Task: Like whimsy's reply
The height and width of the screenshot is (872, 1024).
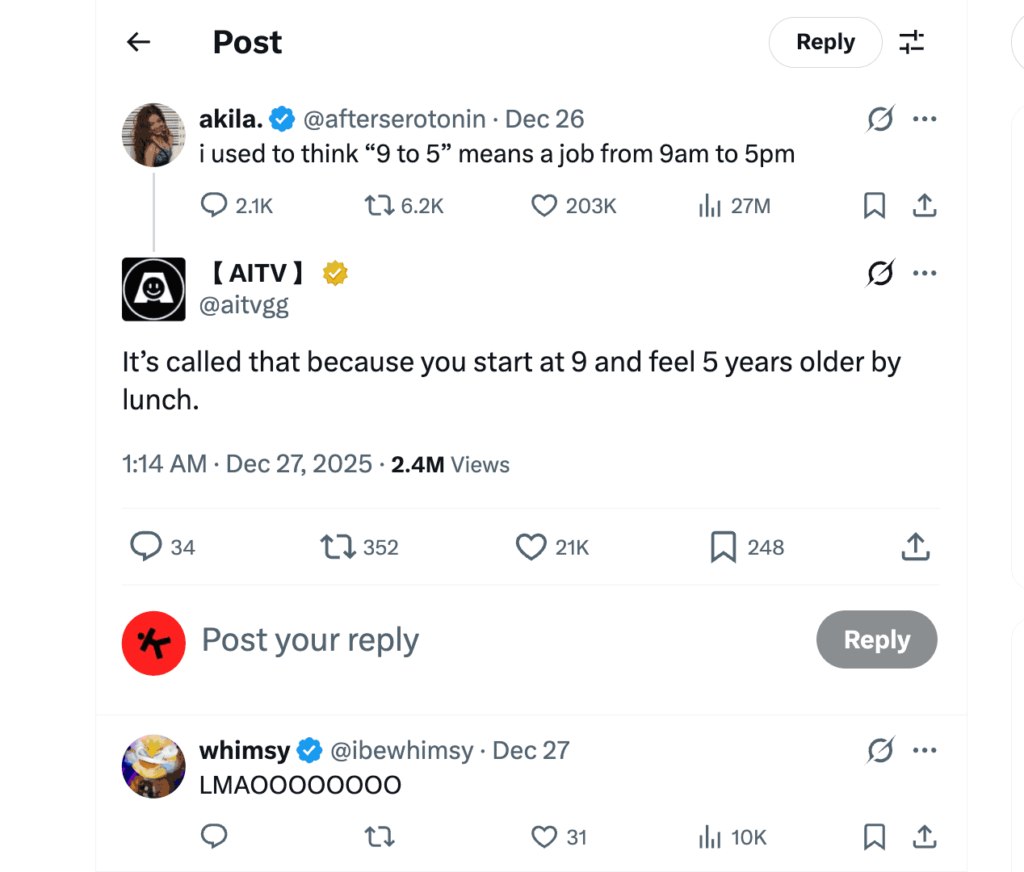Action: point(543,837)
